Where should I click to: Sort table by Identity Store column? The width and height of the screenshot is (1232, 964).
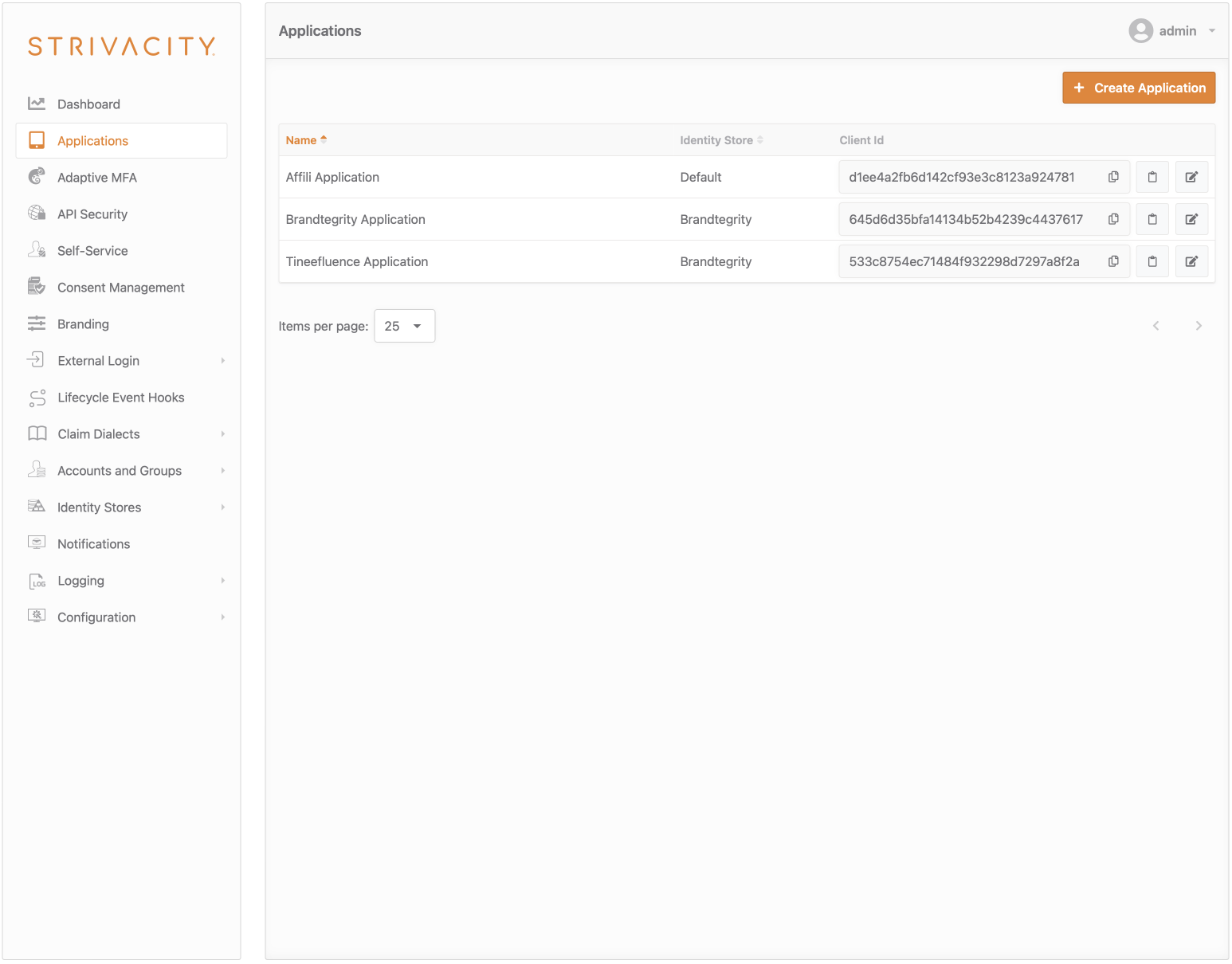(x=721, y=140)
